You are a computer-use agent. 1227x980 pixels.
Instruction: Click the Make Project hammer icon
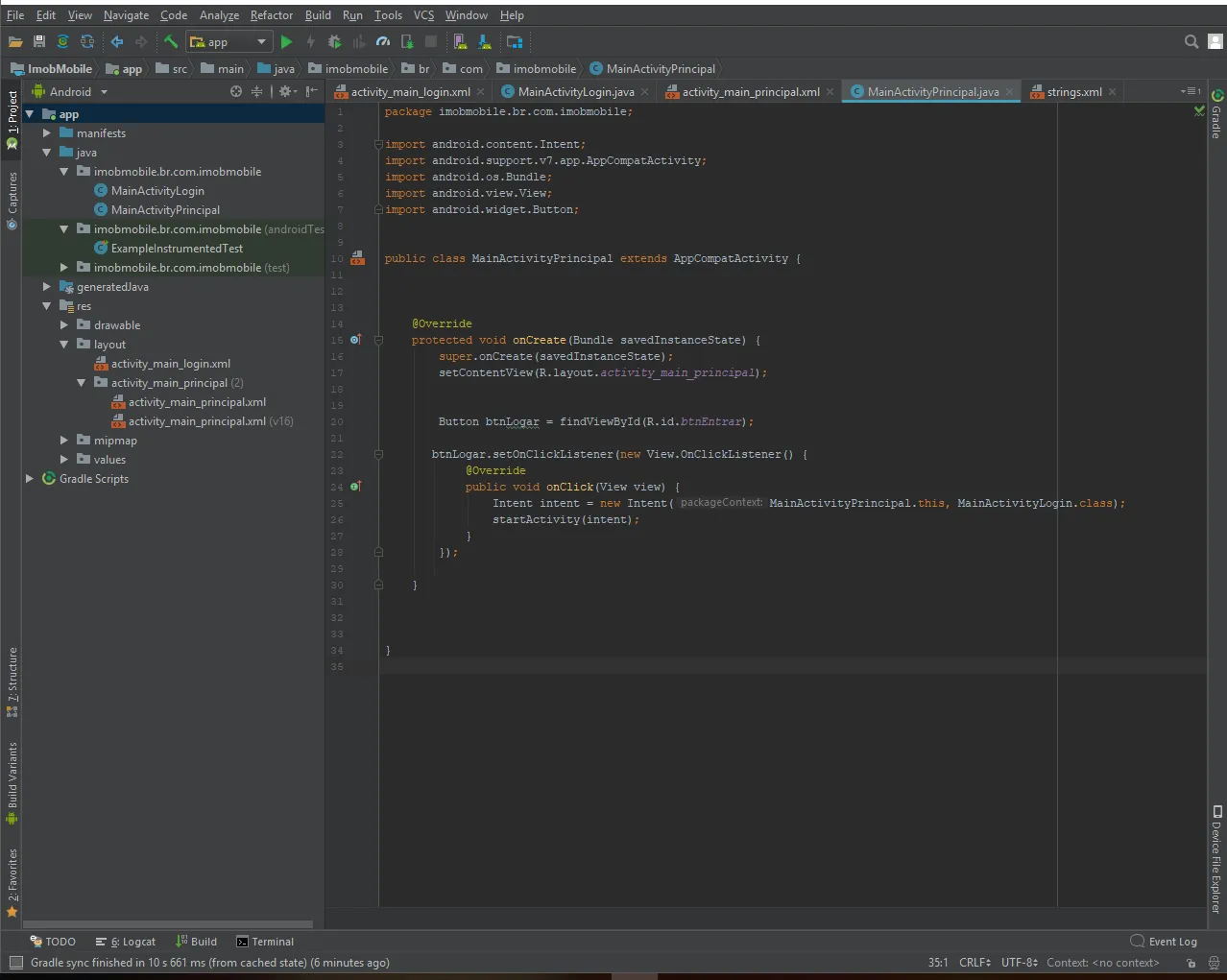tap(170, 41)
